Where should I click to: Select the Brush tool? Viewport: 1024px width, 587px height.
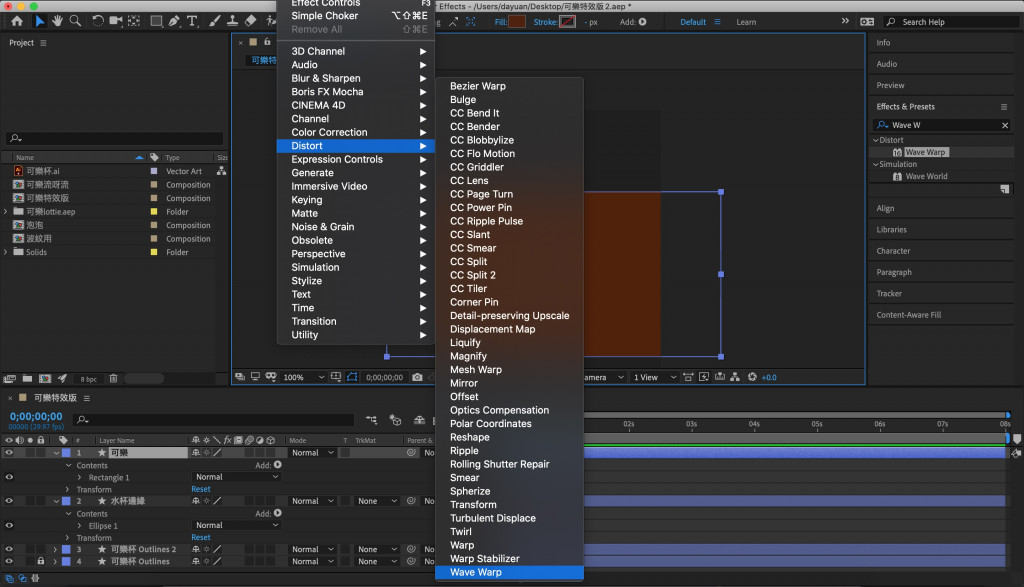[x=214, y=21]
